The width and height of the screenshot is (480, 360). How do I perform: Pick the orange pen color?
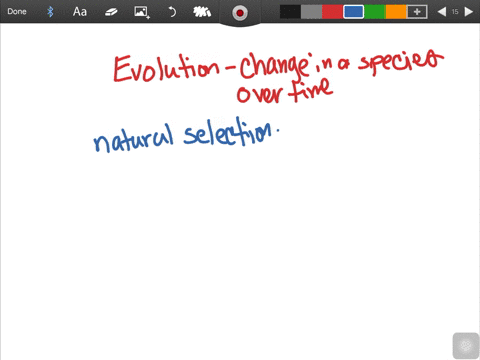click(x=396, y=12)
